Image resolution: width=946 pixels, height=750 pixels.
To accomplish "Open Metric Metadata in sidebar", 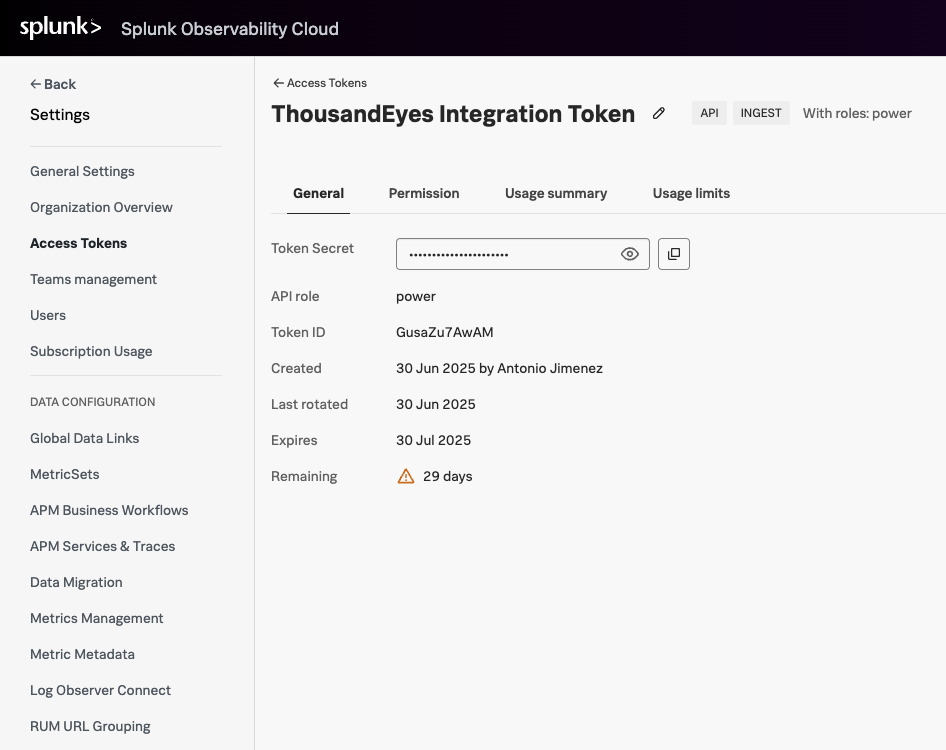I will [82, 654].
